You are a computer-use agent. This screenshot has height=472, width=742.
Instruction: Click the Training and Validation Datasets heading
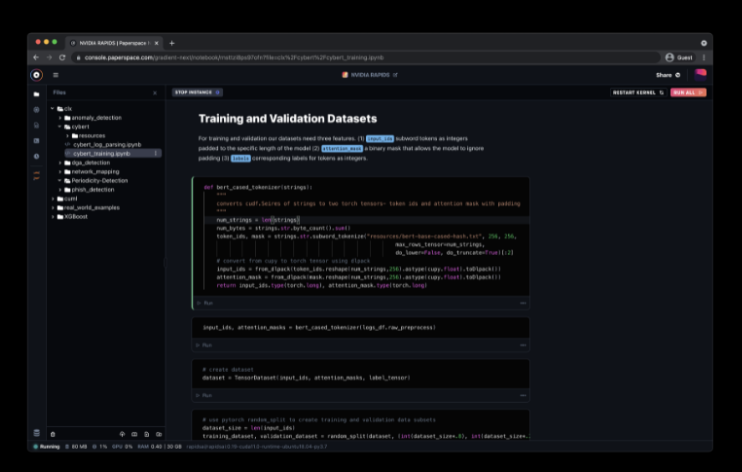click(288, 118)
